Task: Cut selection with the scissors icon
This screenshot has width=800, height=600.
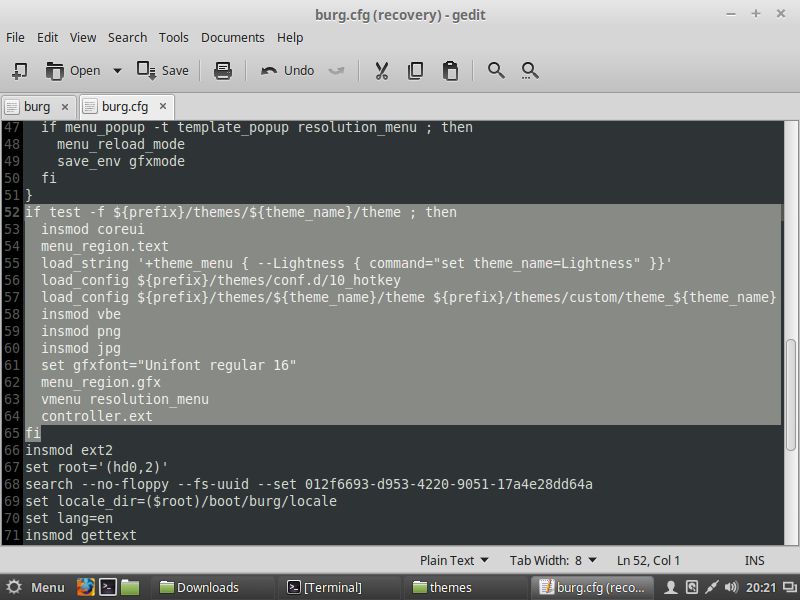Action: (382, 70)
